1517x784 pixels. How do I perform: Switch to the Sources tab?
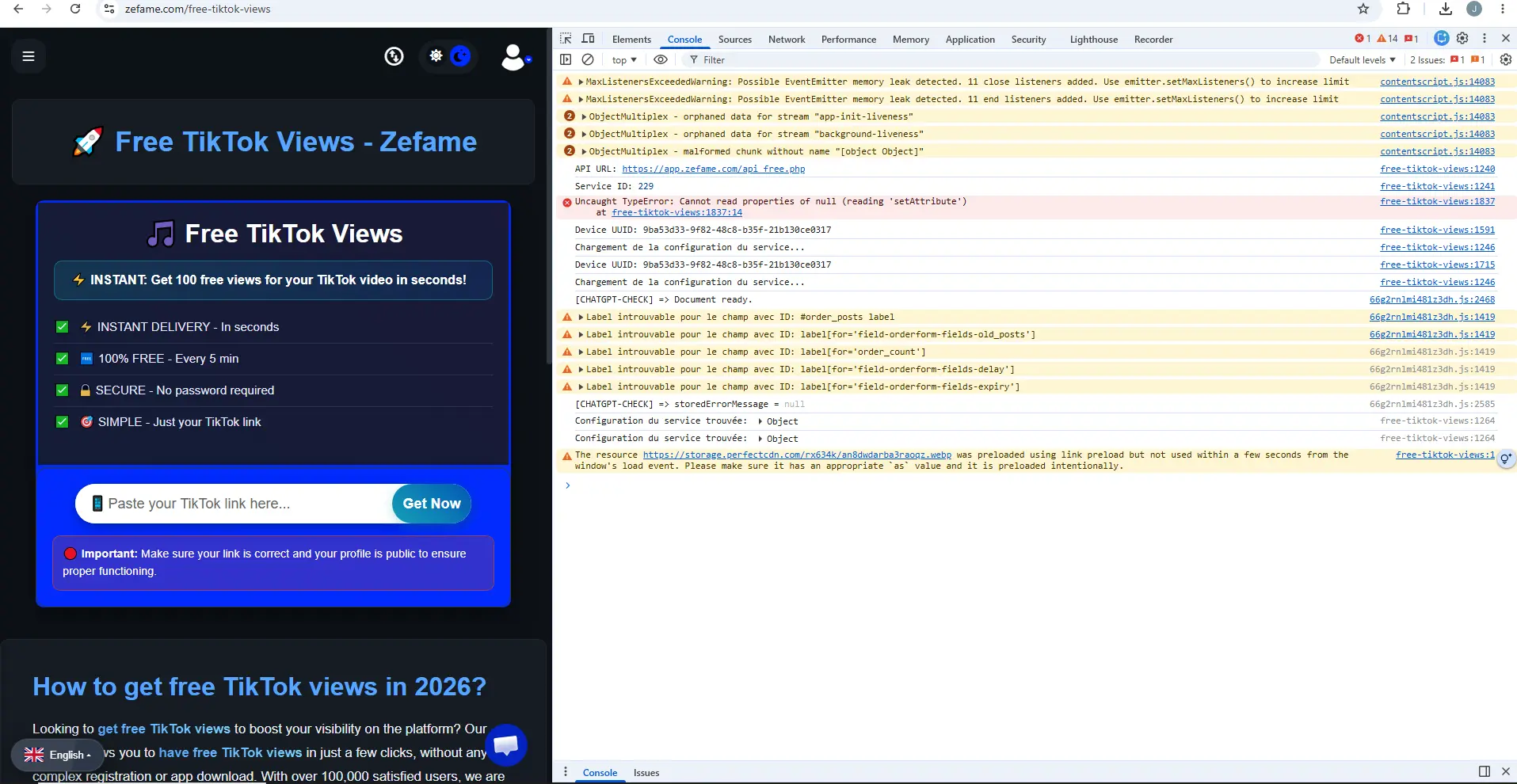[735, 40]
